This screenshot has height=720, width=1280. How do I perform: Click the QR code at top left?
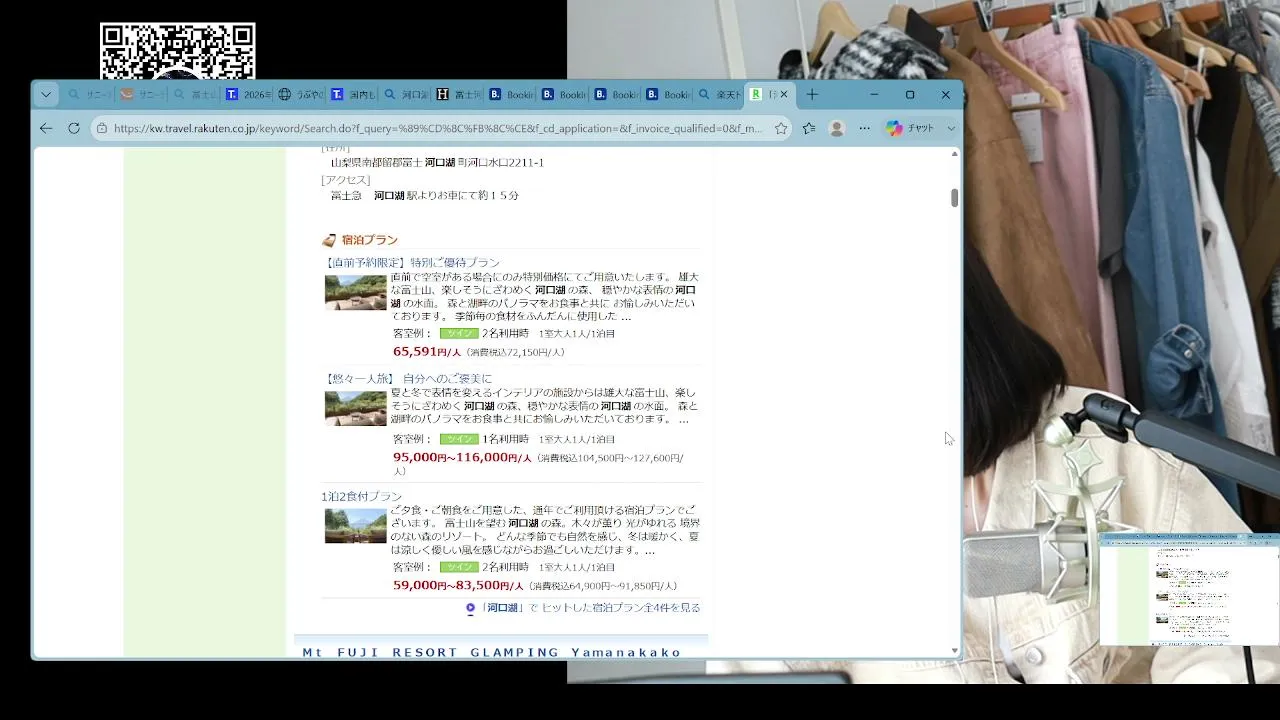tap(178, 51)
